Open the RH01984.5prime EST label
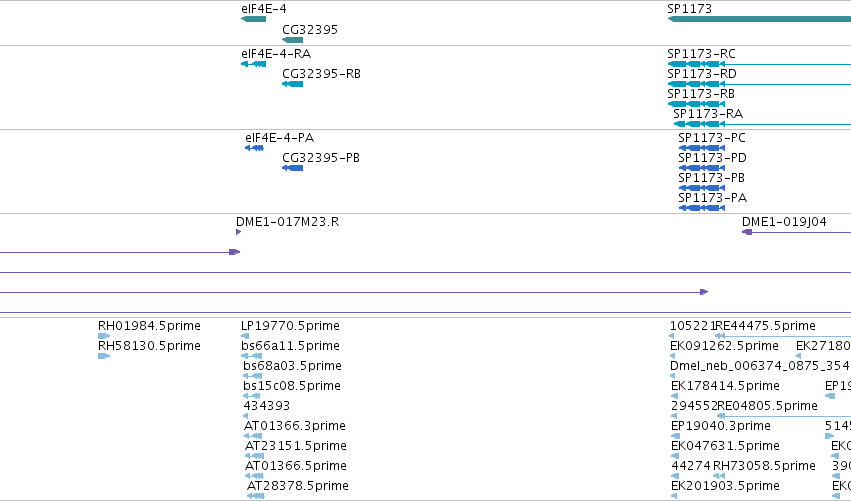Screen dimensions: 851x501 [149, 326]
